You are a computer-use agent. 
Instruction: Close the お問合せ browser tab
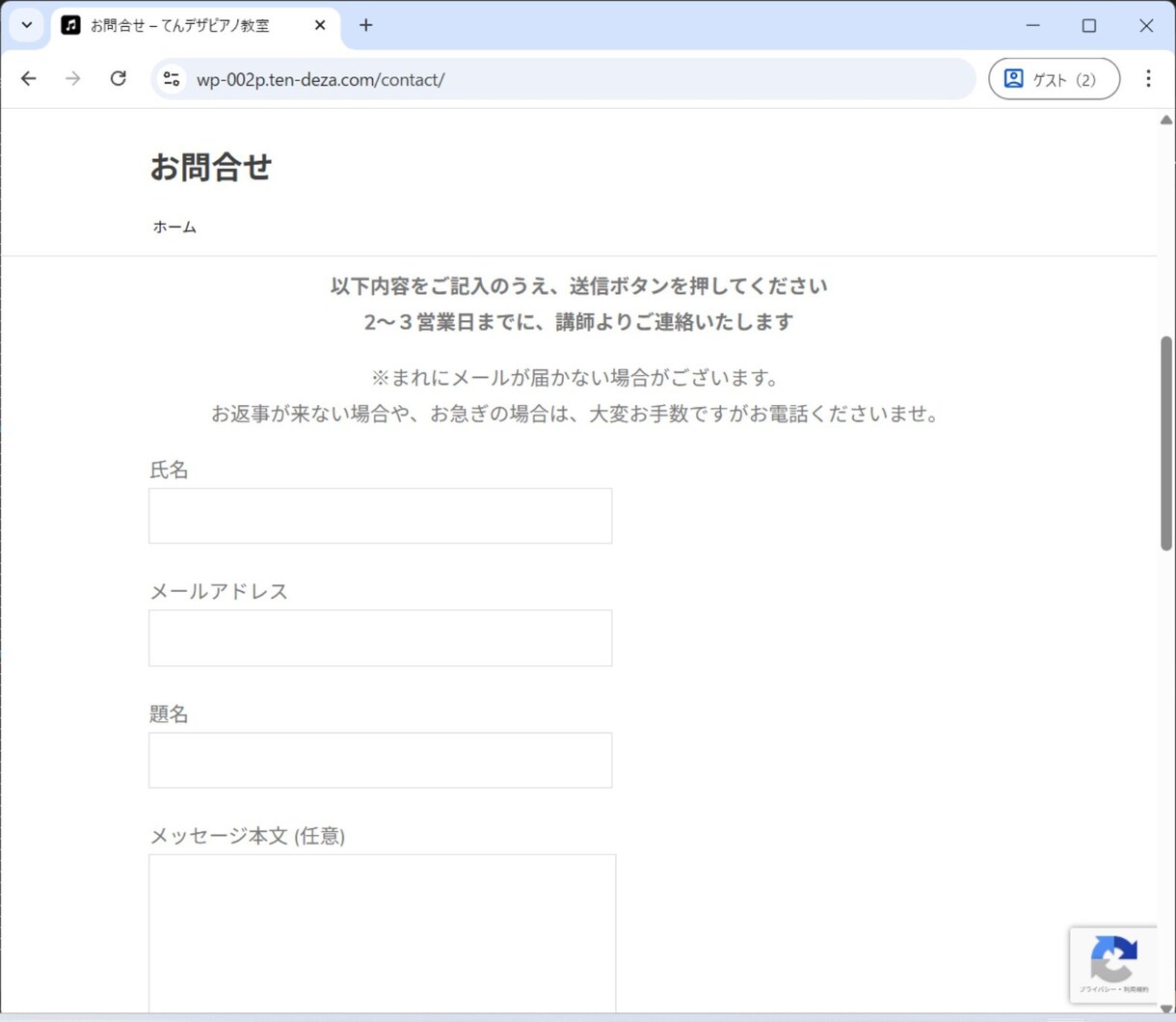(x=320, y=25)
